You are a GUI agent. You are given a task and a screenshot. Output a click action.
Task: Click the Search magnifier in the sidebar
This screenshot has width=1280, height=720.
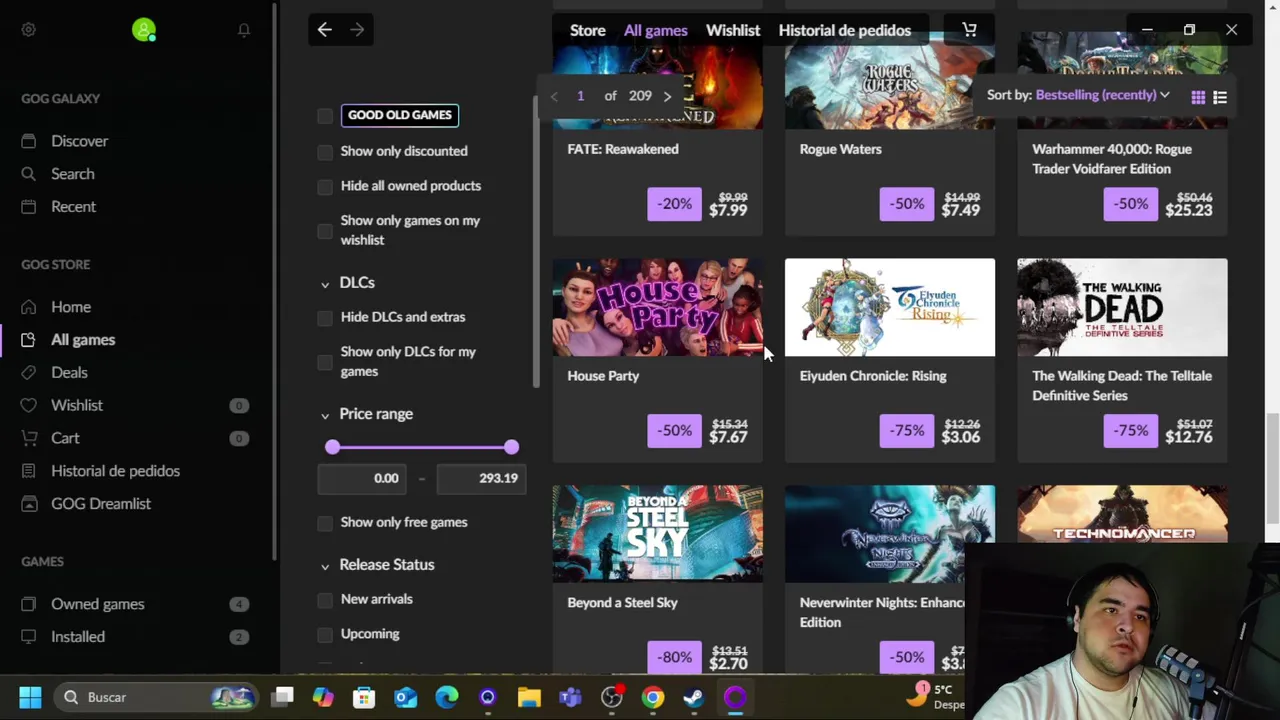29,174
